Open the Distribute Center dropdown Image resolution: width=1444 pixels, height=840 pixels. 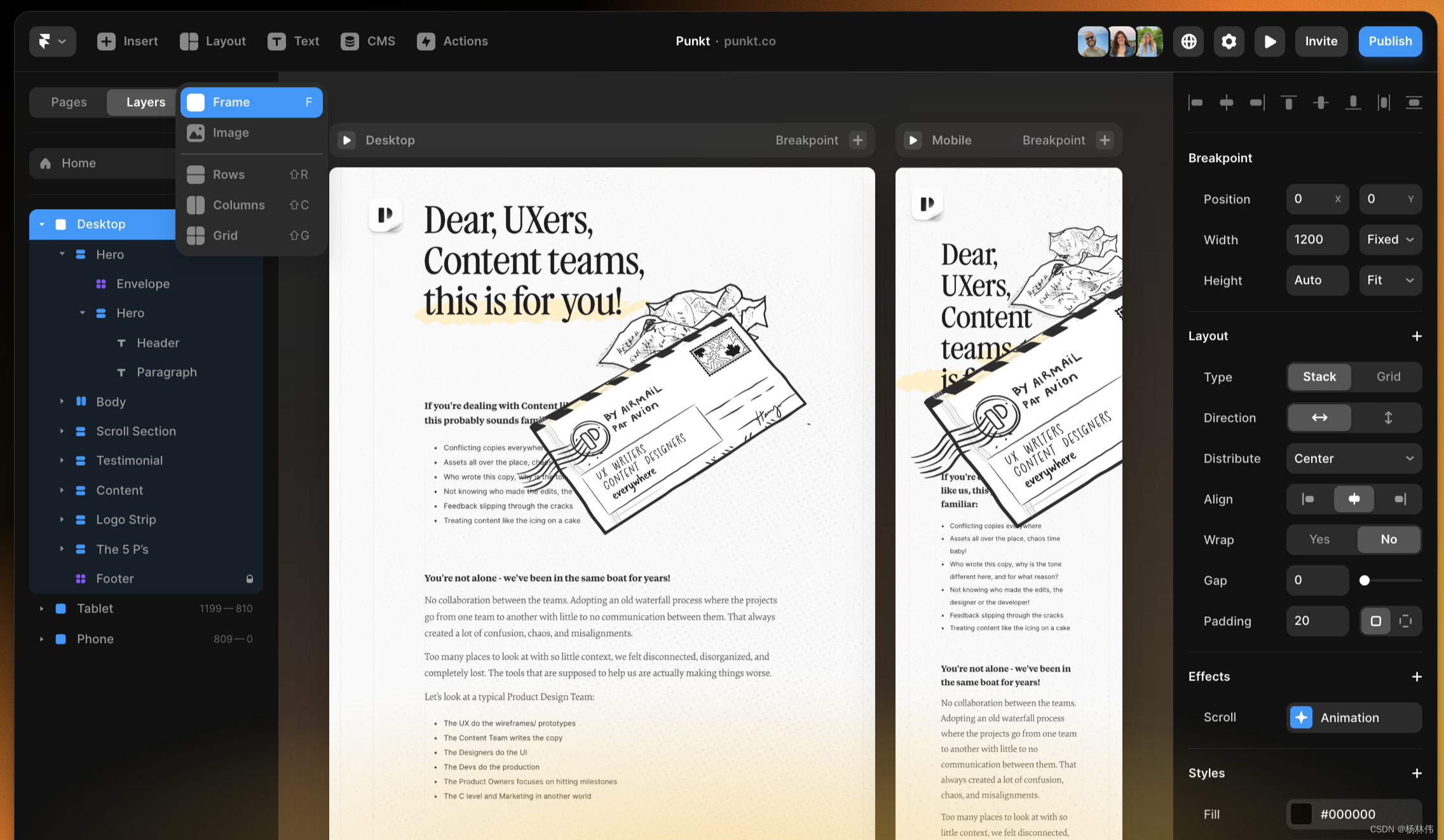[1354, 458]
